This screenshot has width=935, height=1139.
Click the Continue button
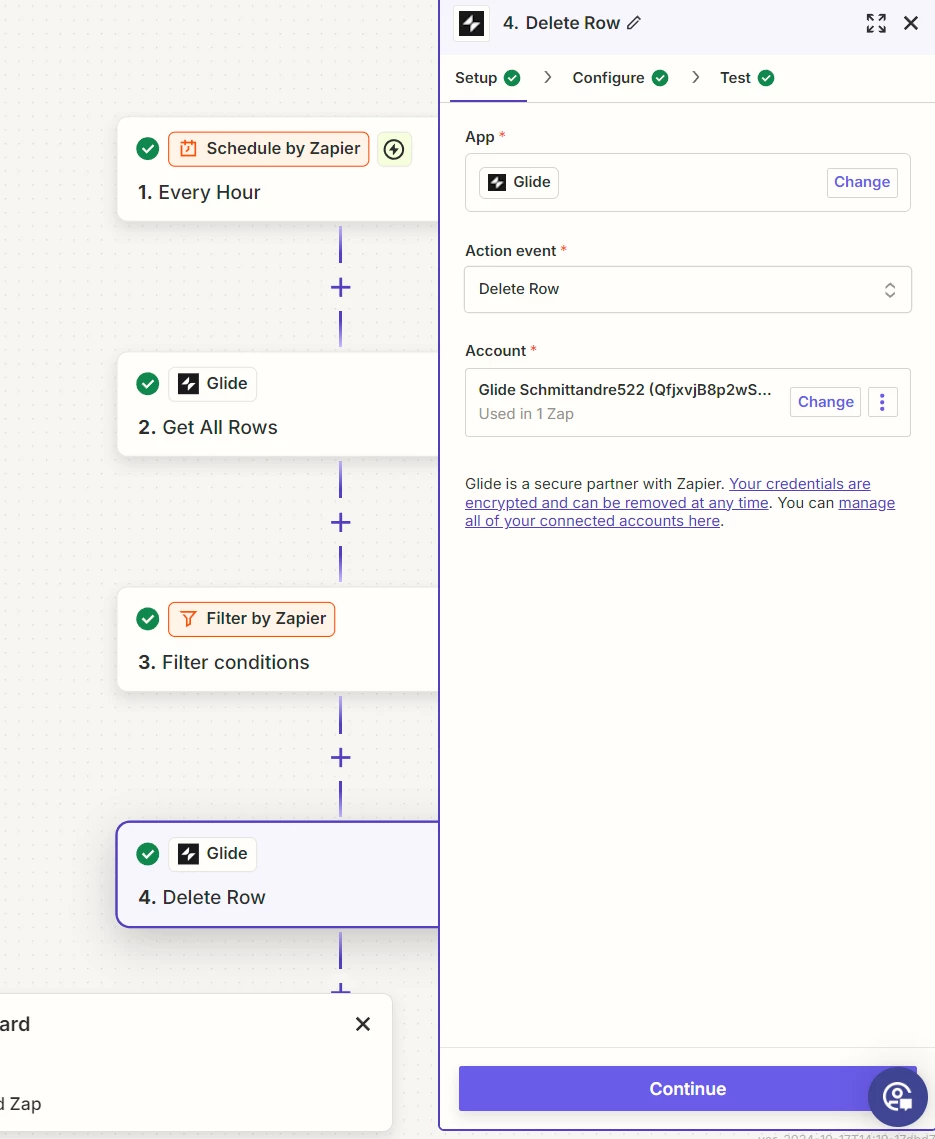(x=687, y=1088)
